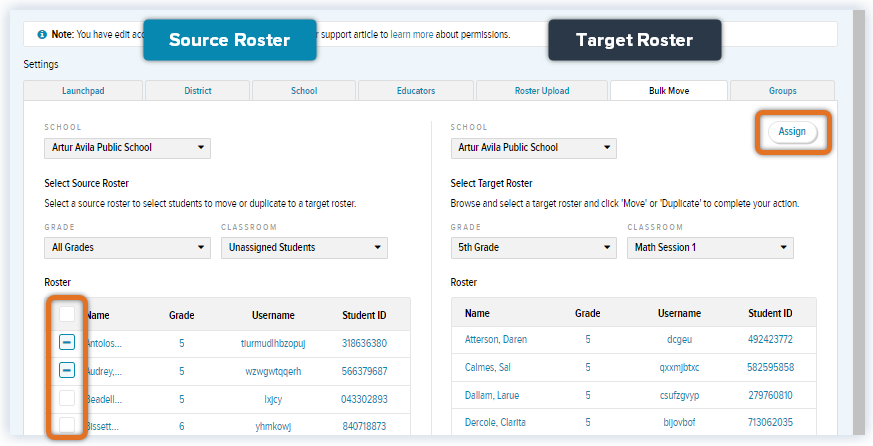
Task: Open the Antolos... student name
Action: [x=104, y=344]
